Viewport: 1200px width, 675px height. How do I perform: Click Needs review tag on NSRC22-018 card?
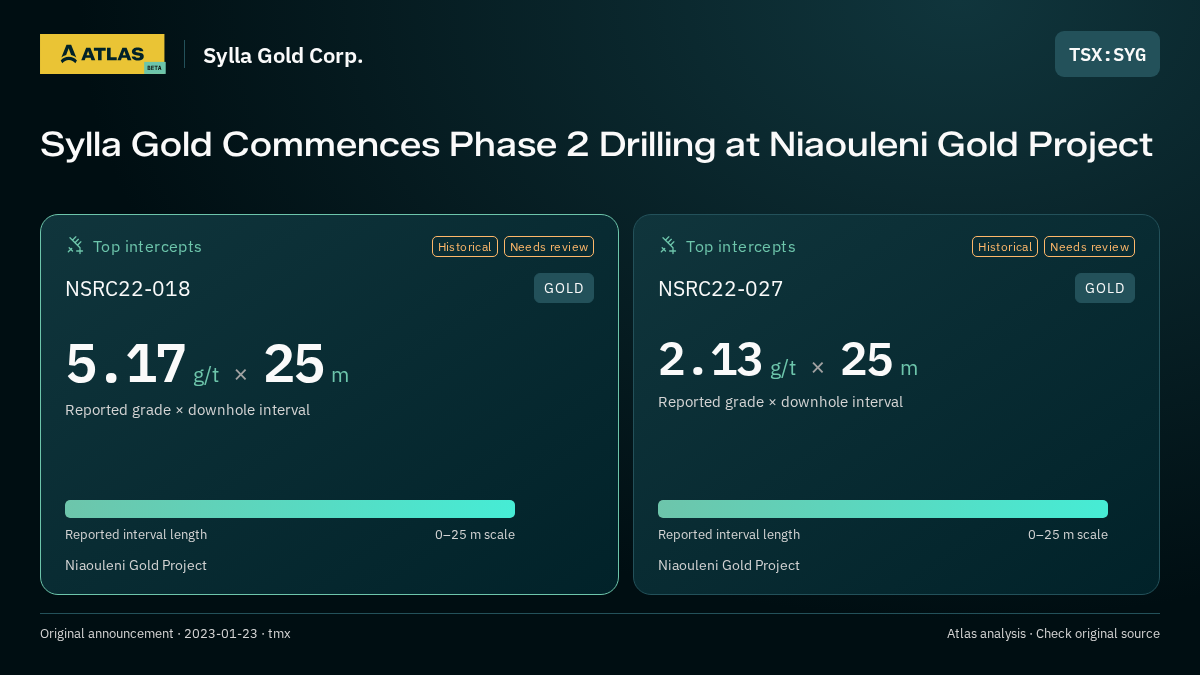point(549,246)
